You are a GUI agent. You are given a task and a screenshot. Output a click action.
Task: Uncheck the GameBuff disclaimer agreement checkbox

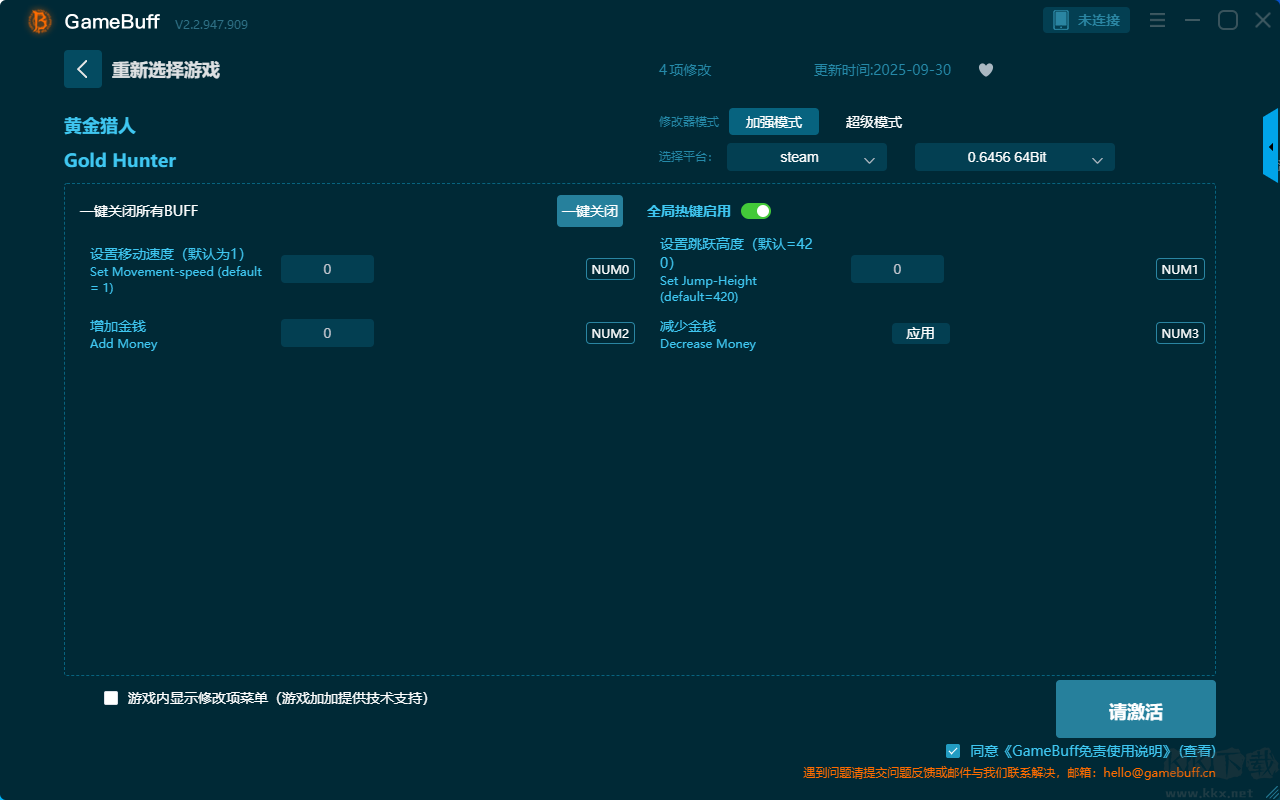click(x=953, y=751)
